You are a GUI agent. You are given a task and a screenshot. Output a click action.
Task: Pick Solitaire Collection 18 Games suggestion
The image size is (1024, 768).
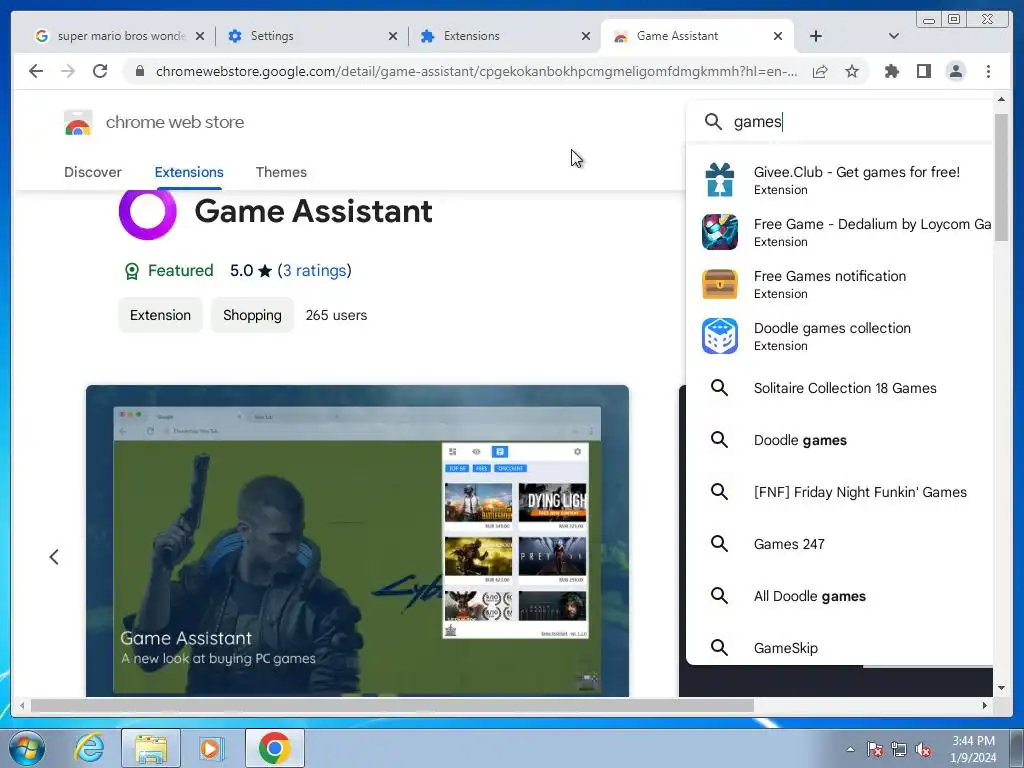[839, 389]
